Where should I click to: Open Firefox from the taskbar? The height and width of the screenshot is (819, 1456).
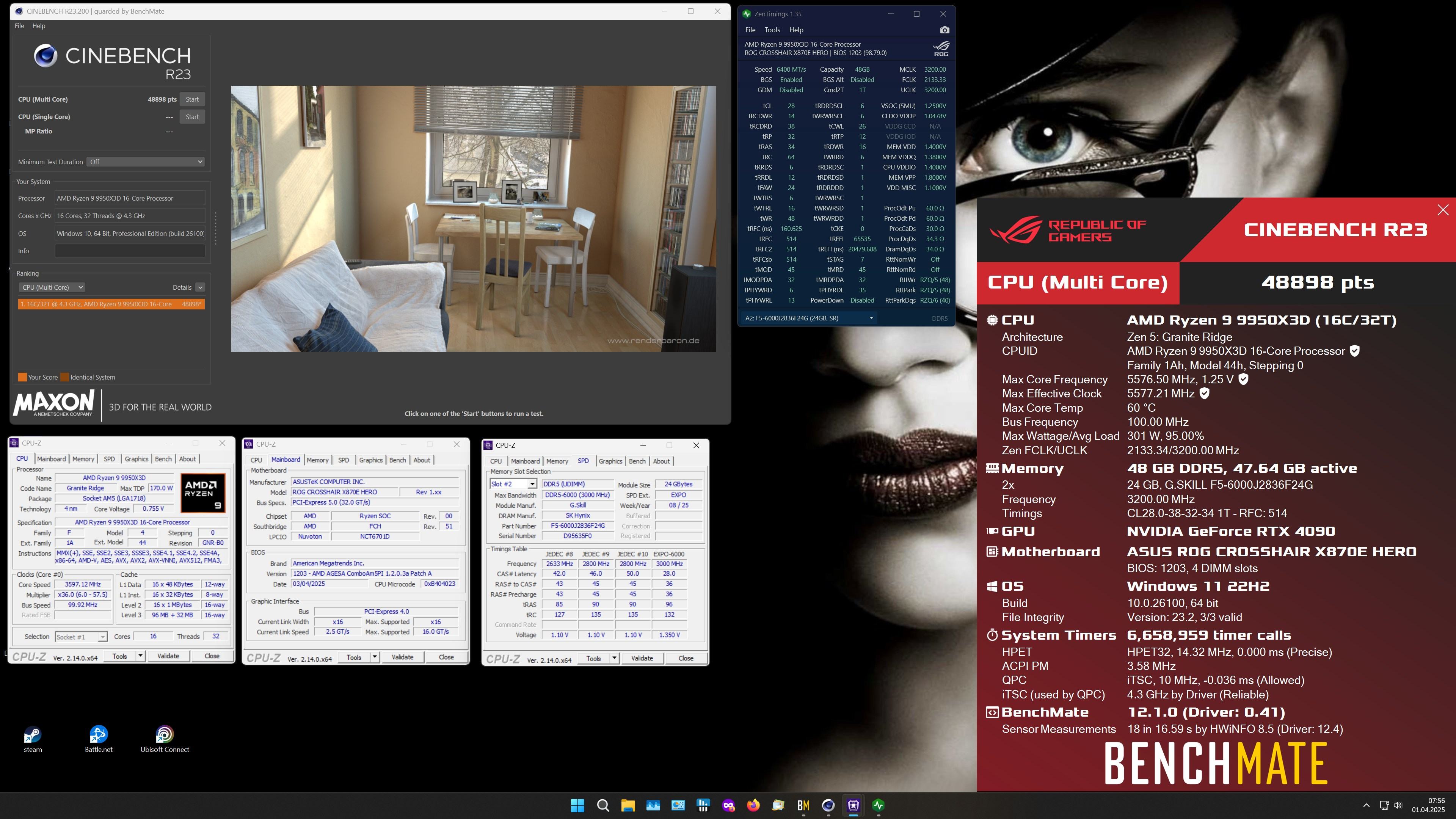click(753, 805)
